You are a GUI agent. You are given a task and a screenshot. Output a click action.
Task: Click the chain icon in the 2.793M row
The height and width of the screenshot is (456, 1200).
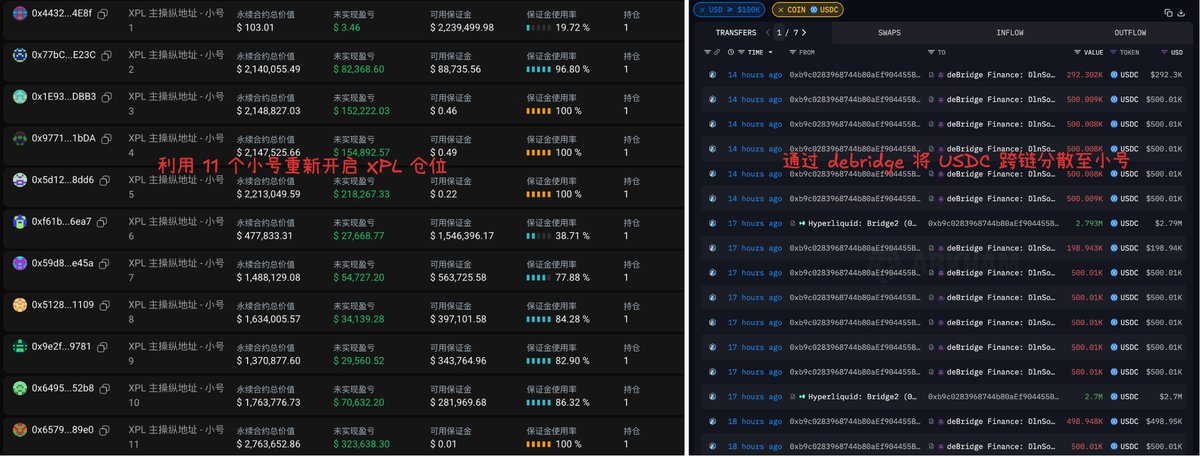click(x=712, y=223)
